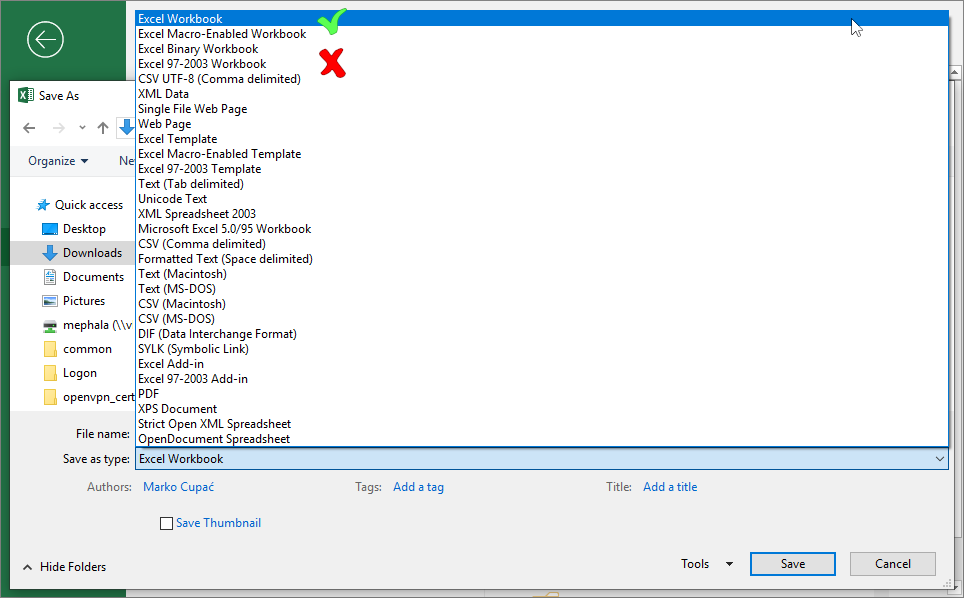Open the Organize menu
Image resolution: width=964 pixels, height=598 pixels.
click(x=58, y=161)
